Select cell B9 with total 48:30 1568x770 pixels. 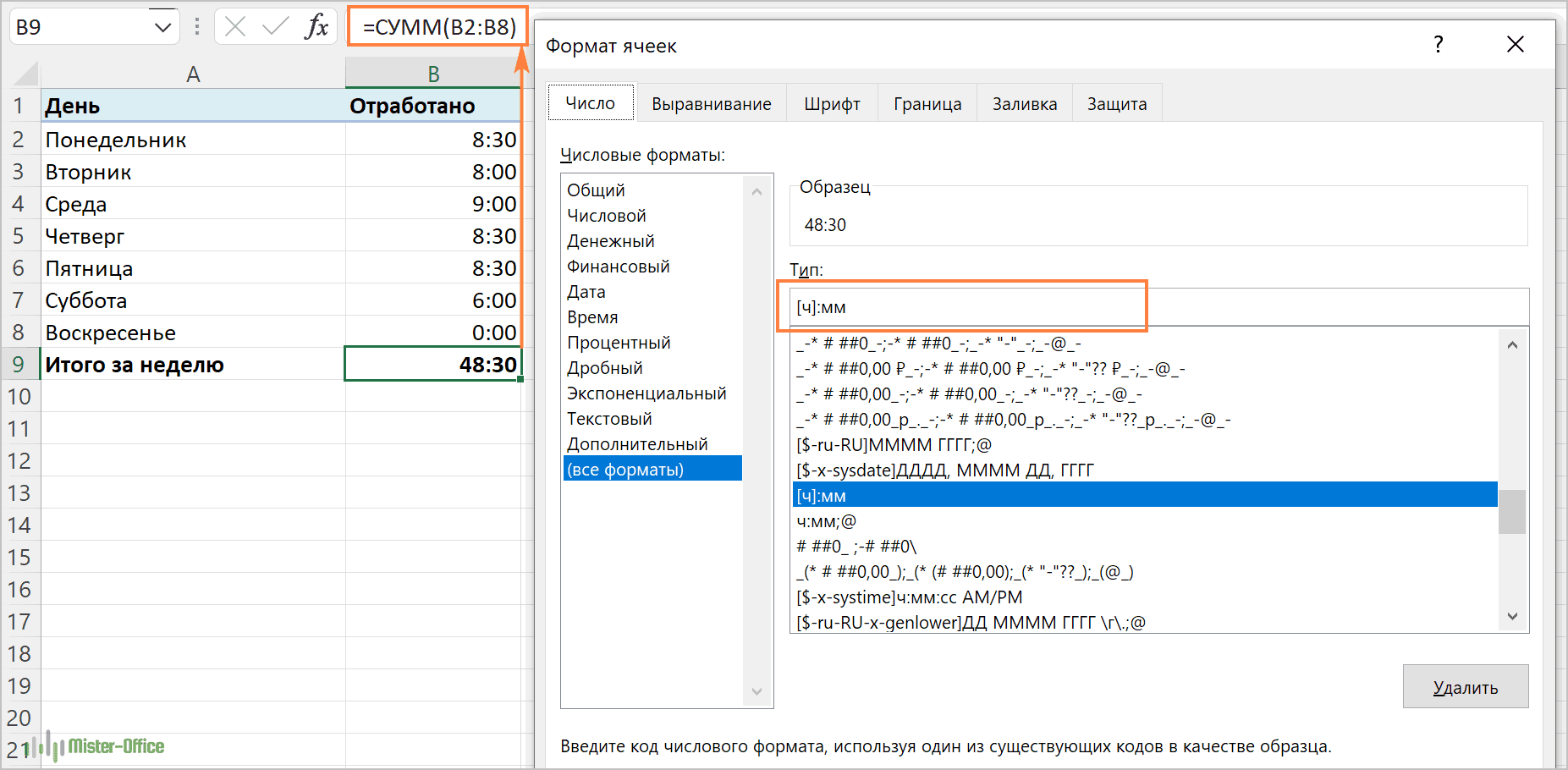pyautogui.click(x=432, y=365)
